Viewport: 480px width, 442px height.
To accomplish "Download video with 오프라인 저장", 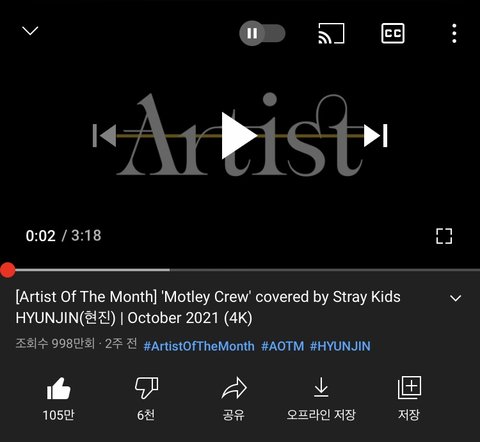I will point(321,399).
